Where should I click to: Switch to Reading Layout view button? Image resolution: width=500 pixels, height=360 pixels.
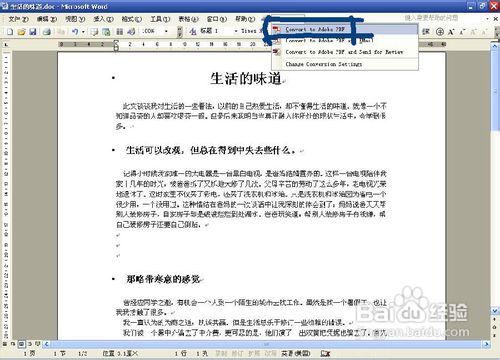(38, 343)
